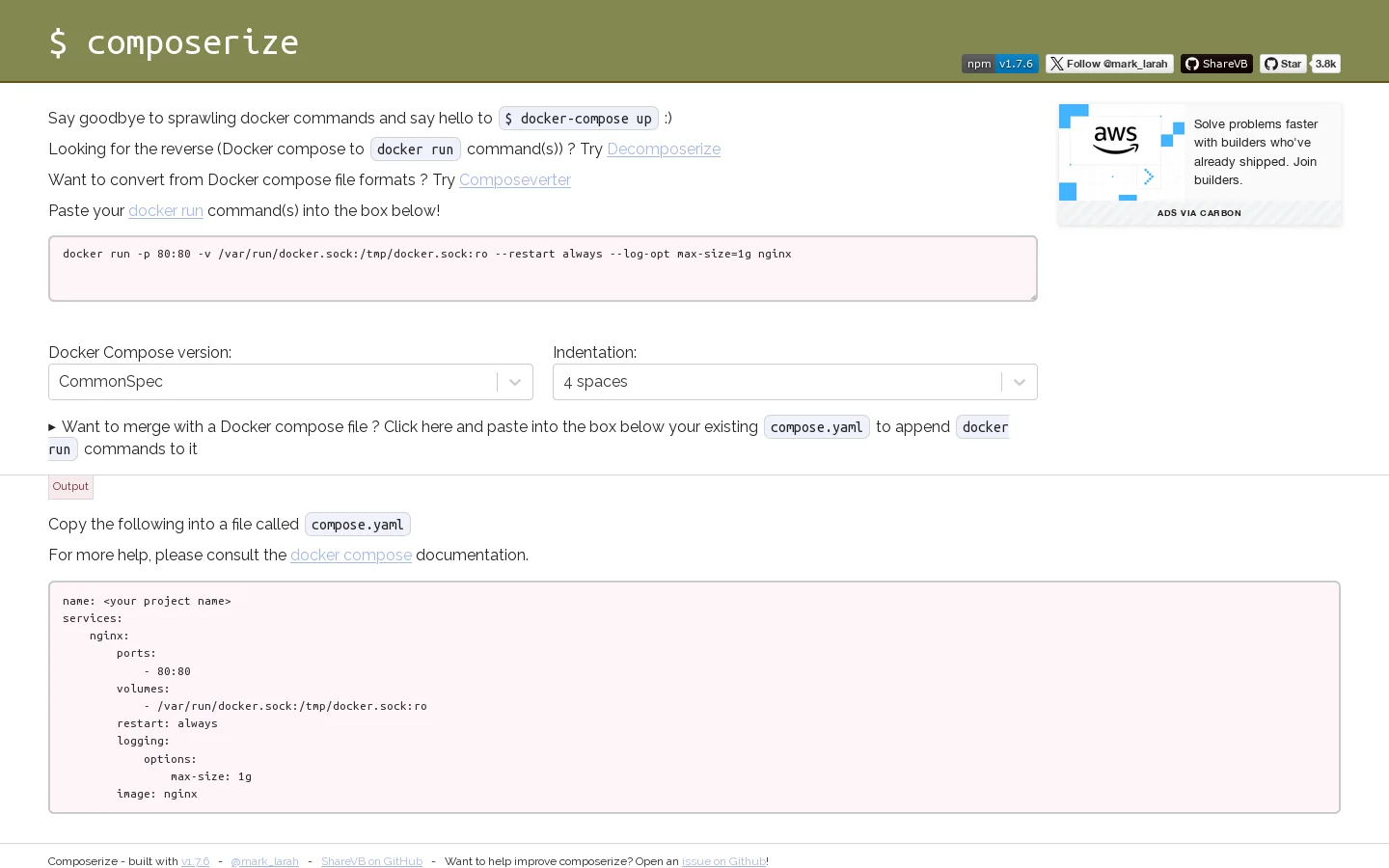Open the Docker Compose version dropdown
This screenshot has height=868, width=1389.
click(290, 382)
